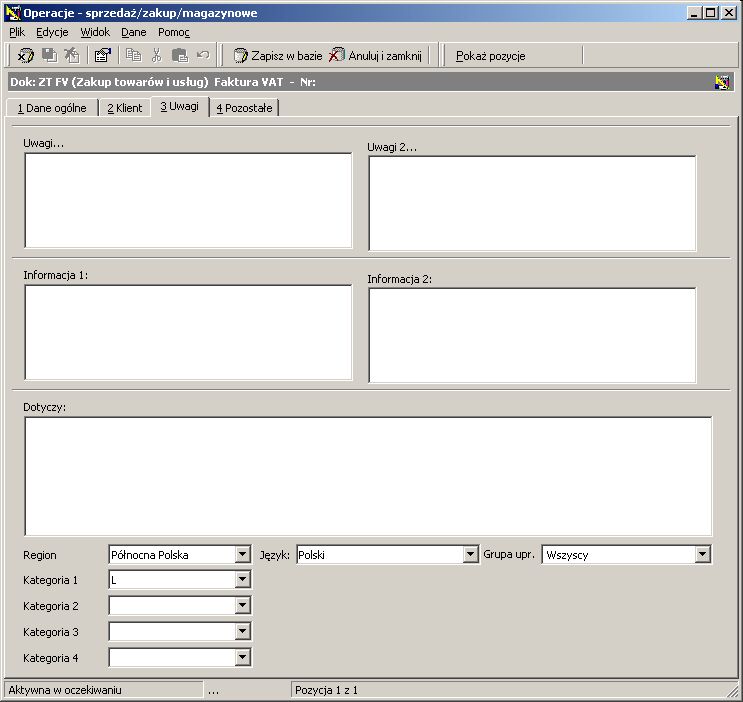The image size is (743, 702).
Task: Click the undo arrow icon
Action: coord(203,55)
